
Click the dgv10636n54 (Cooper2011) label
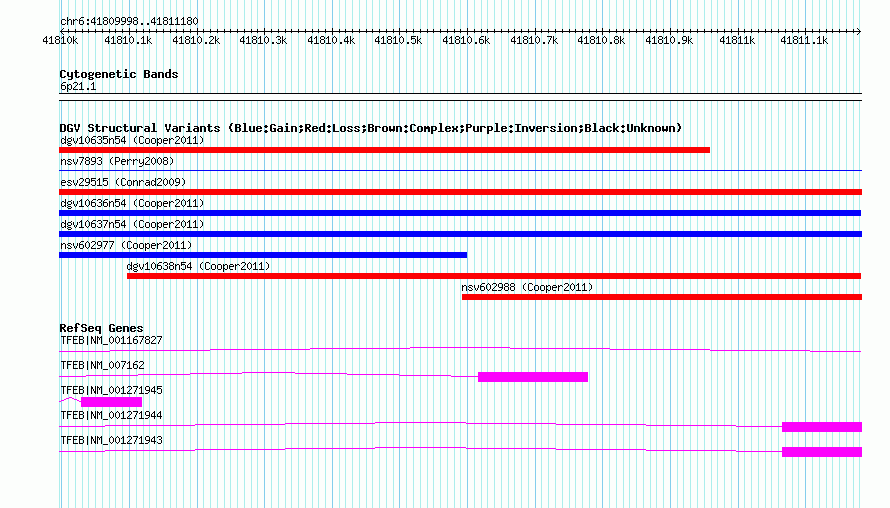pyautogui.click(x=132, y=203)
